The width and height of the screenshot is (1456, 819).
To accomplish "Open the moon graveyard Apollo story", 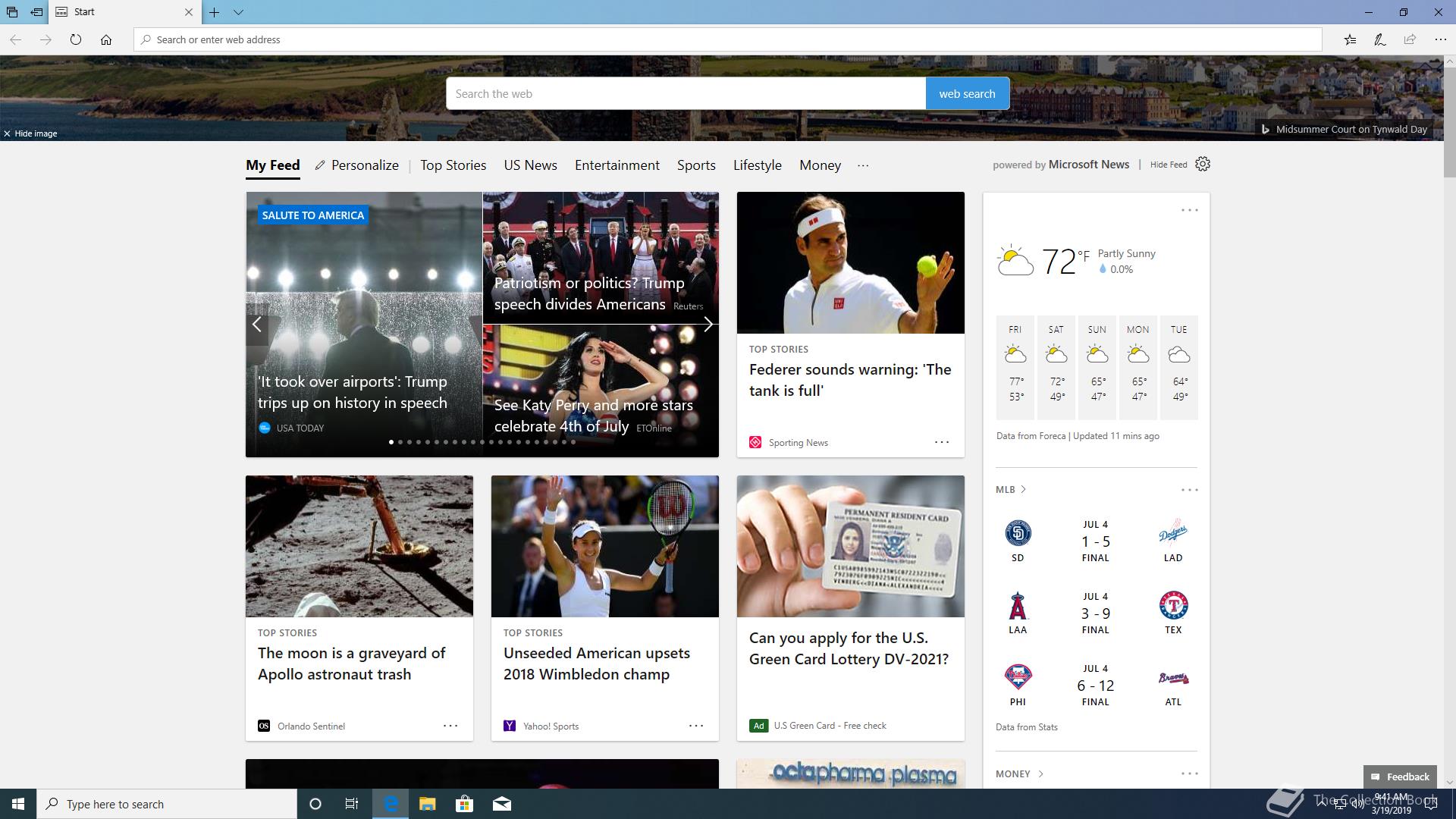I will coord(351,664).
